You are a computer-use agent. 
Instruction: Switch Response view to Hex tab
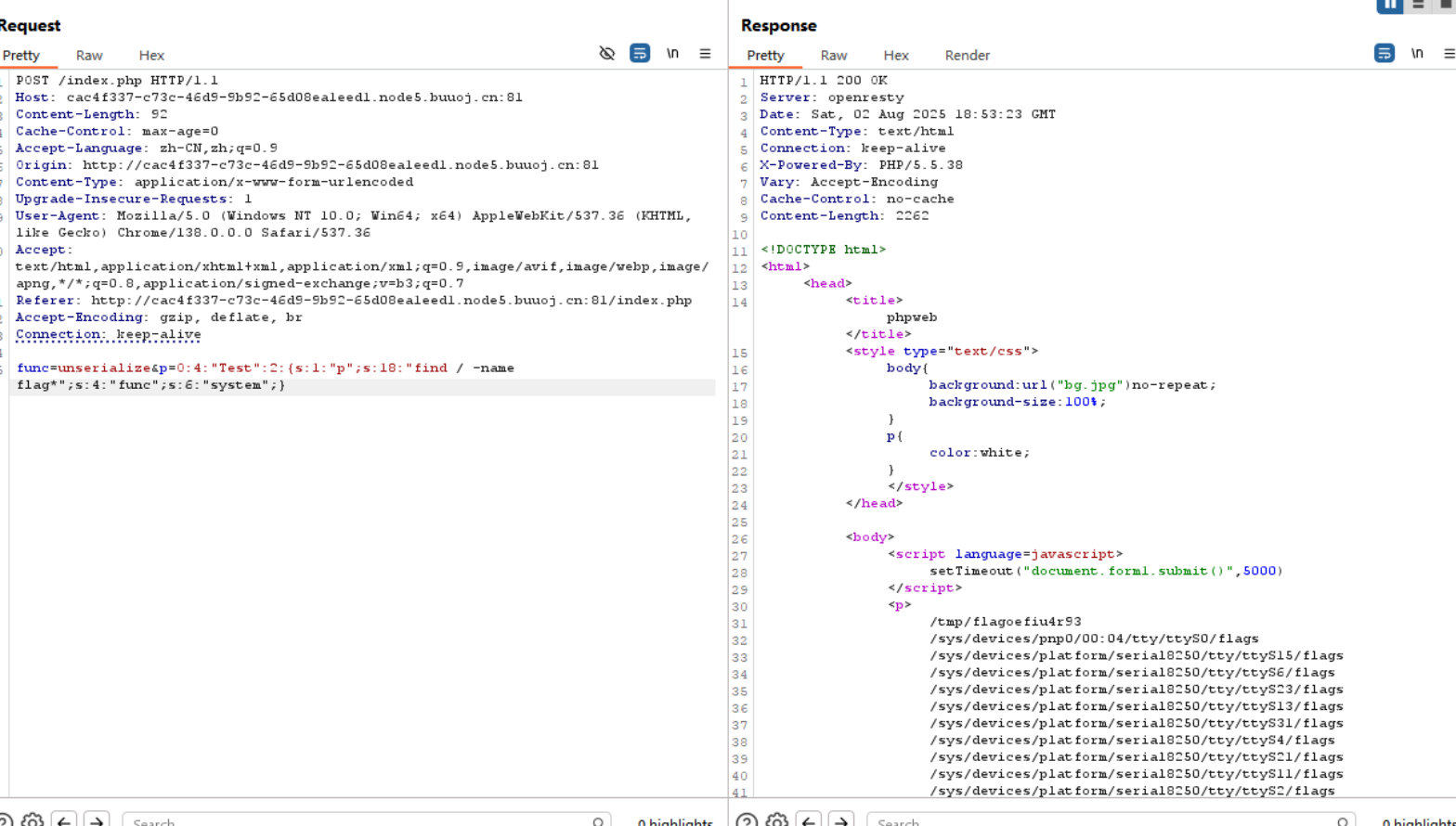click(x=896, y=56)
